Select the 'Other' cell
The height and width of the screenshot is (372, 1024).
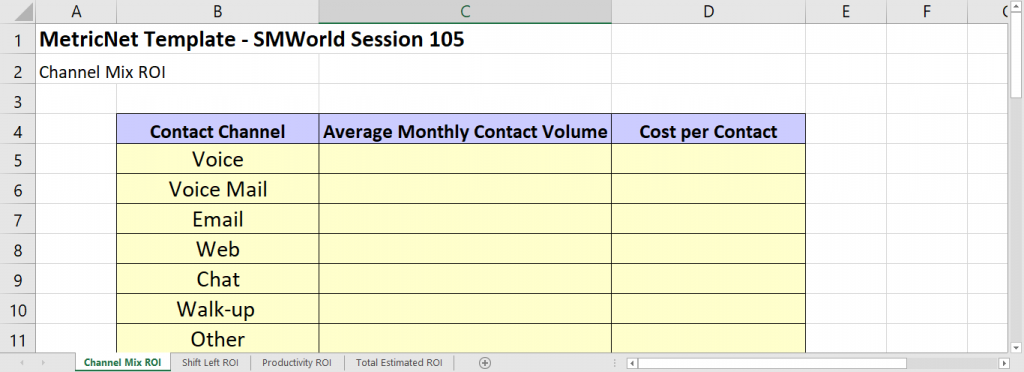pos(217,338)
